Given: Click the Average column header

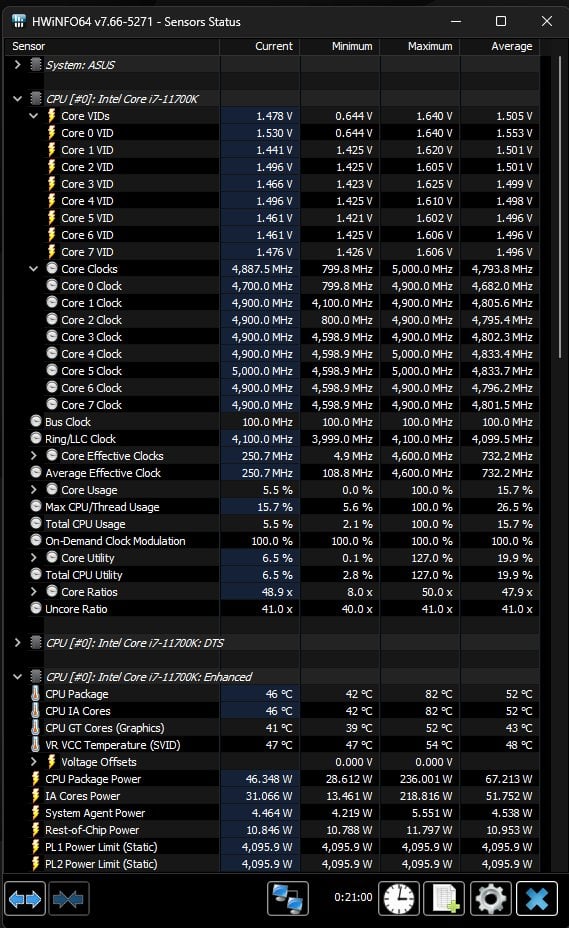Looking at the screenshot, I should point(500,46).
